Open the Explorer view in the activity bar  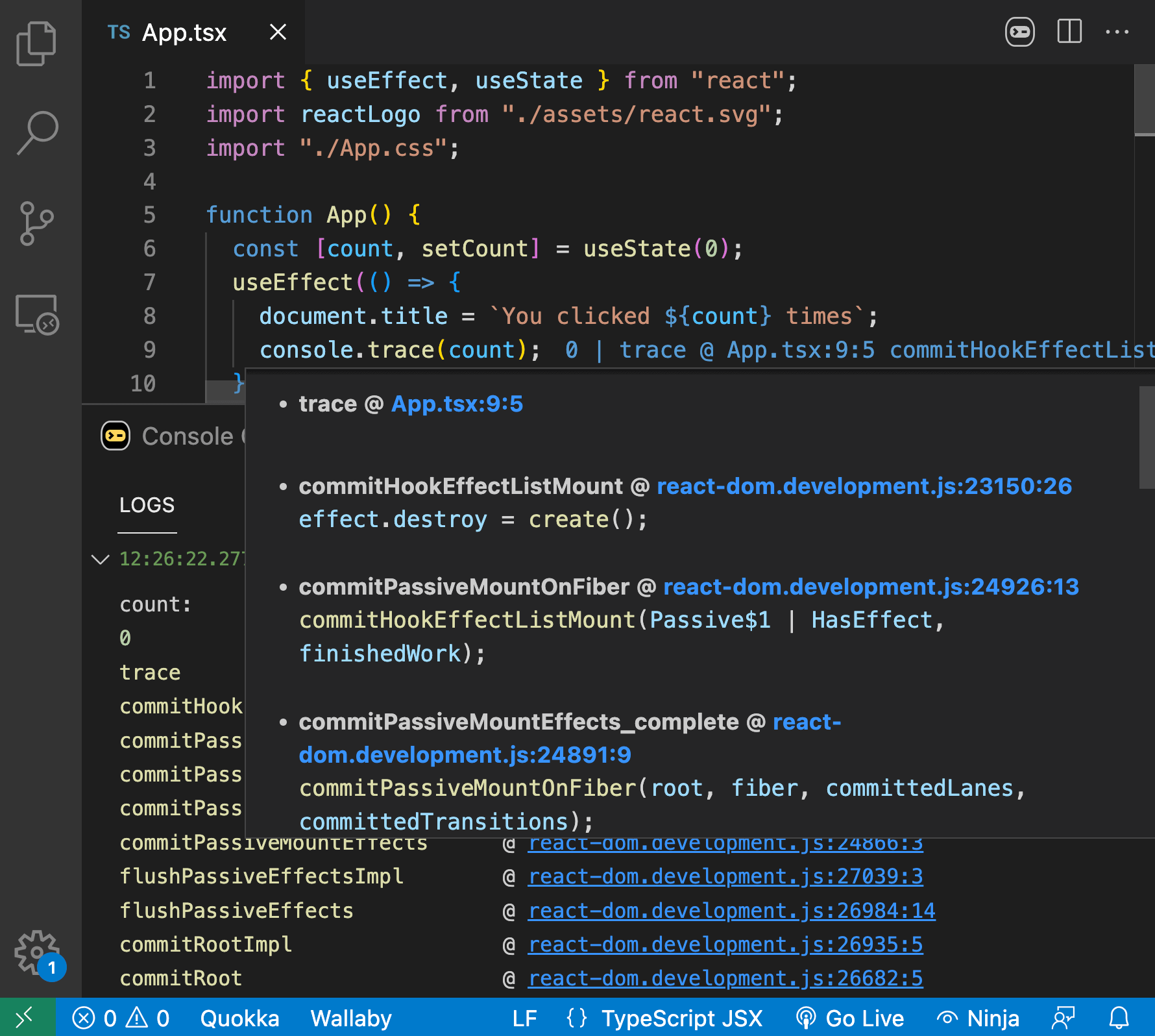click(x=36, y=43)
